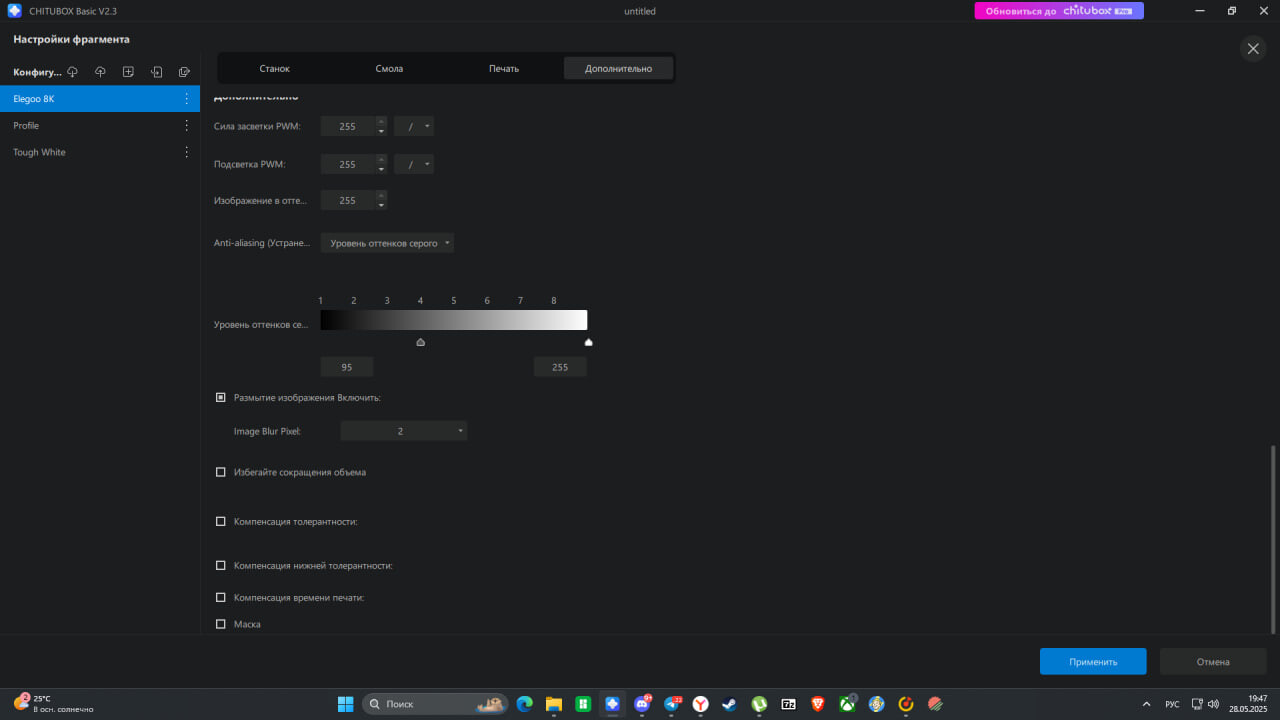Viewport: 1280px width, 720px height.
Task: Click the cloud upload configuration icon
Action: tap(100, 72)
